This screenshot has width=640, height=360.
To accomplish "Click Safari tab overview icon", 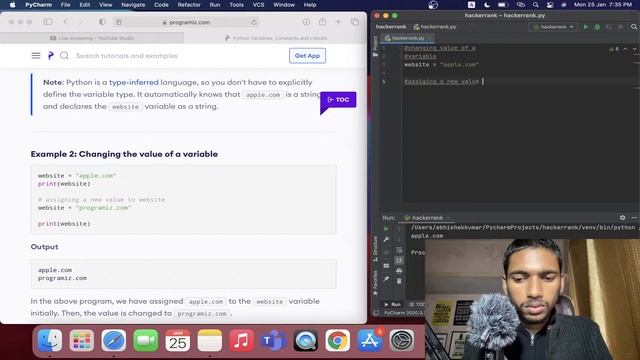I will click(355, 22).
